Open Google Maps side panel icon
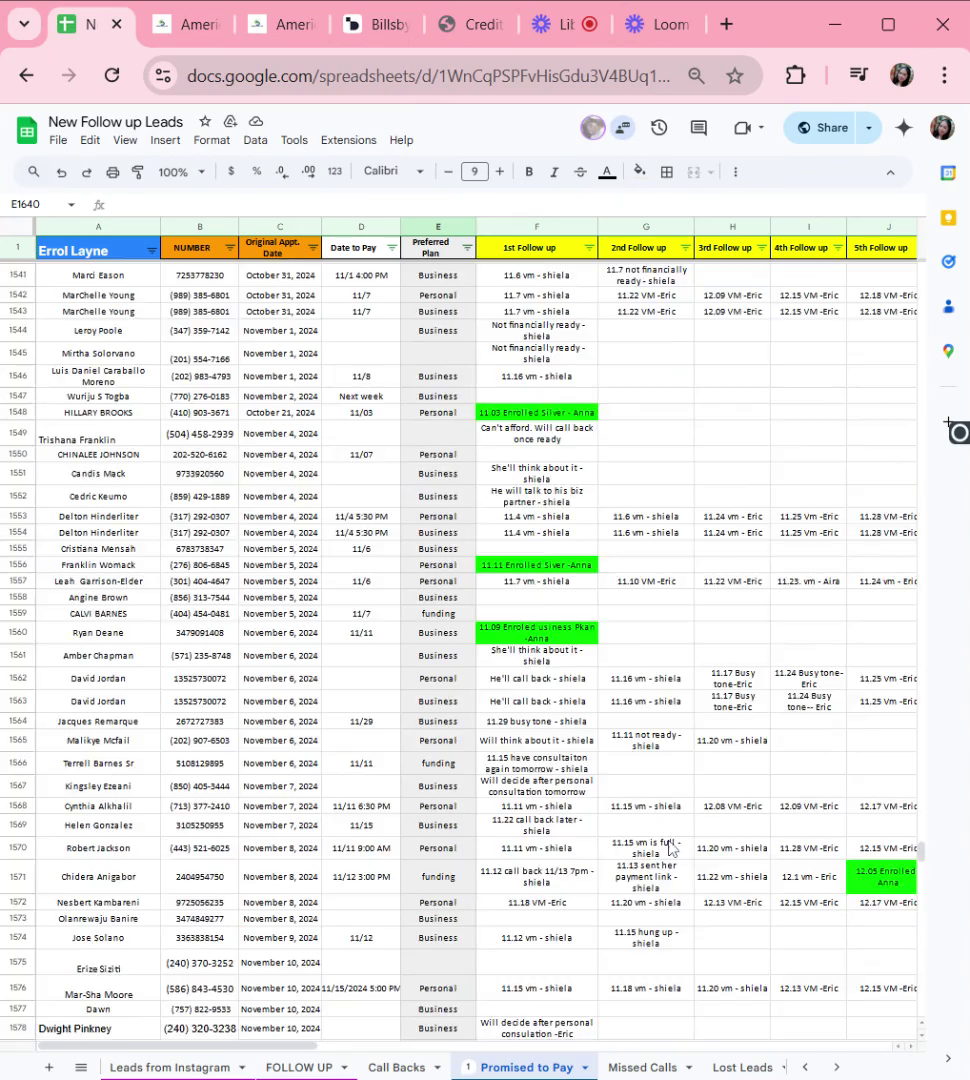 coord(949,351)
